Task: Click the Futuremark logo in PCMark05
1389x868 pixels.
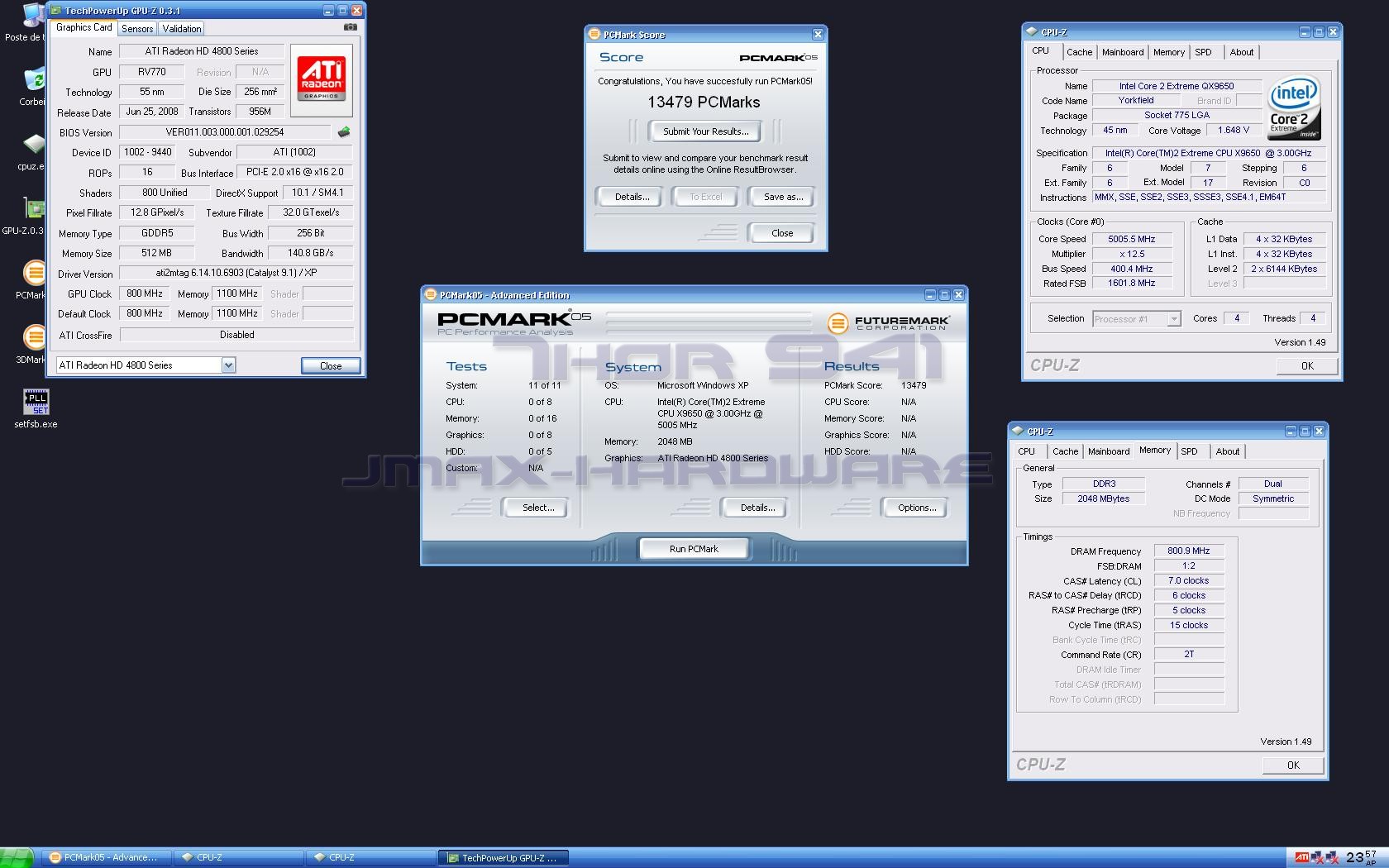Action: tap(888, 322)
